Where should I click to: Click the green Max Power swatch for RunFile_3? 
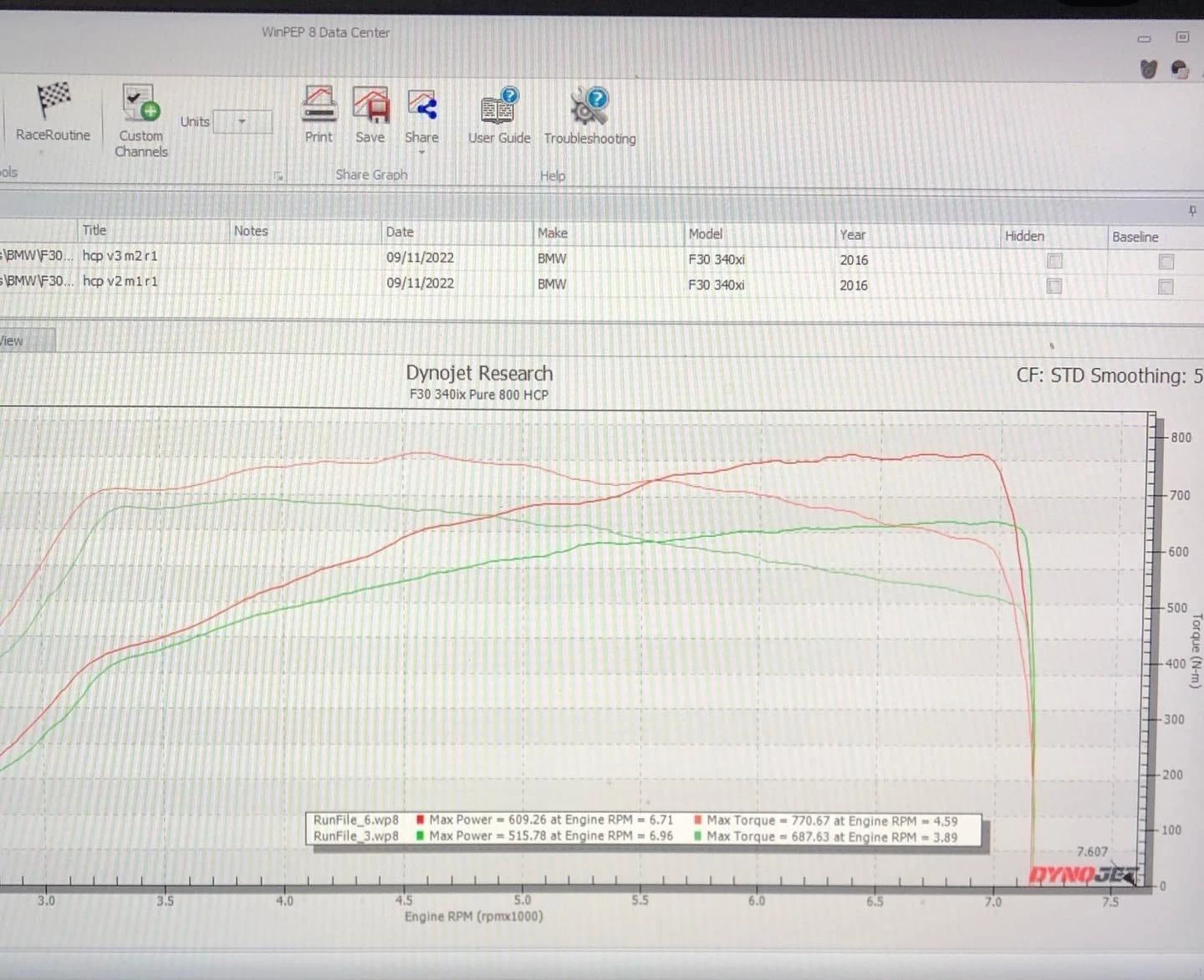(x=420, y=835)
